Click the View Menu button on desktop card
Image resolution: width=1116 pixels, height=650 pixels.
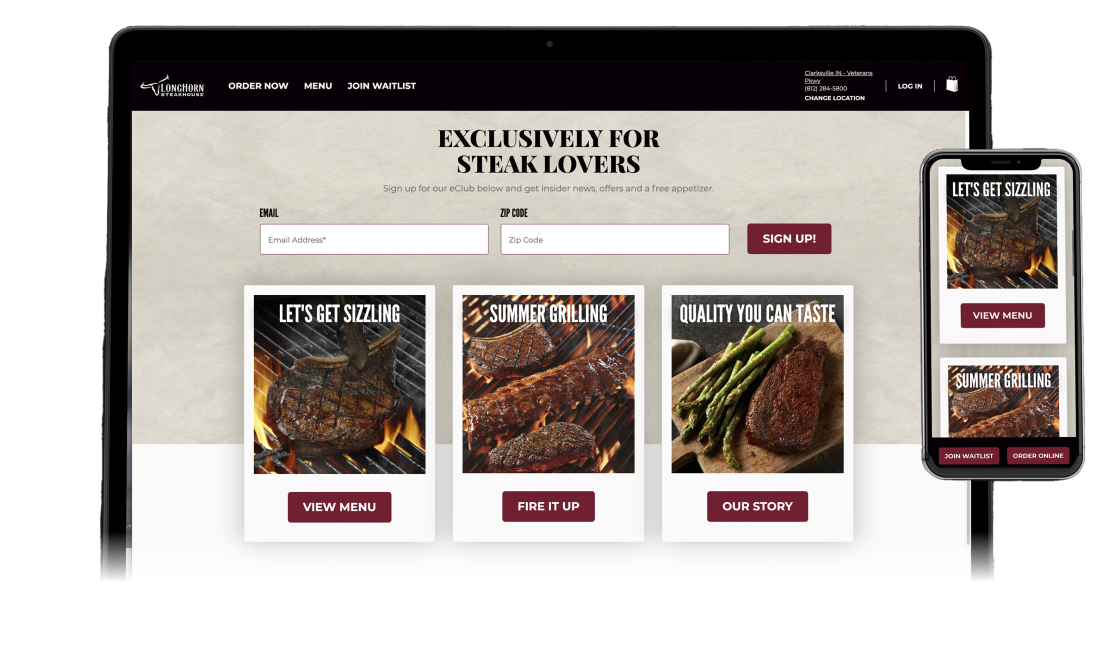click(x=339, y=507)
